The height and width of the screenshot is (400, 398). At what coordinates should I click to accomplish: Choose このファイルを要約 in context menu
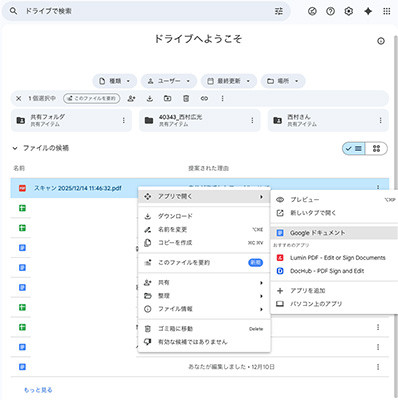(x=204, y=263)
